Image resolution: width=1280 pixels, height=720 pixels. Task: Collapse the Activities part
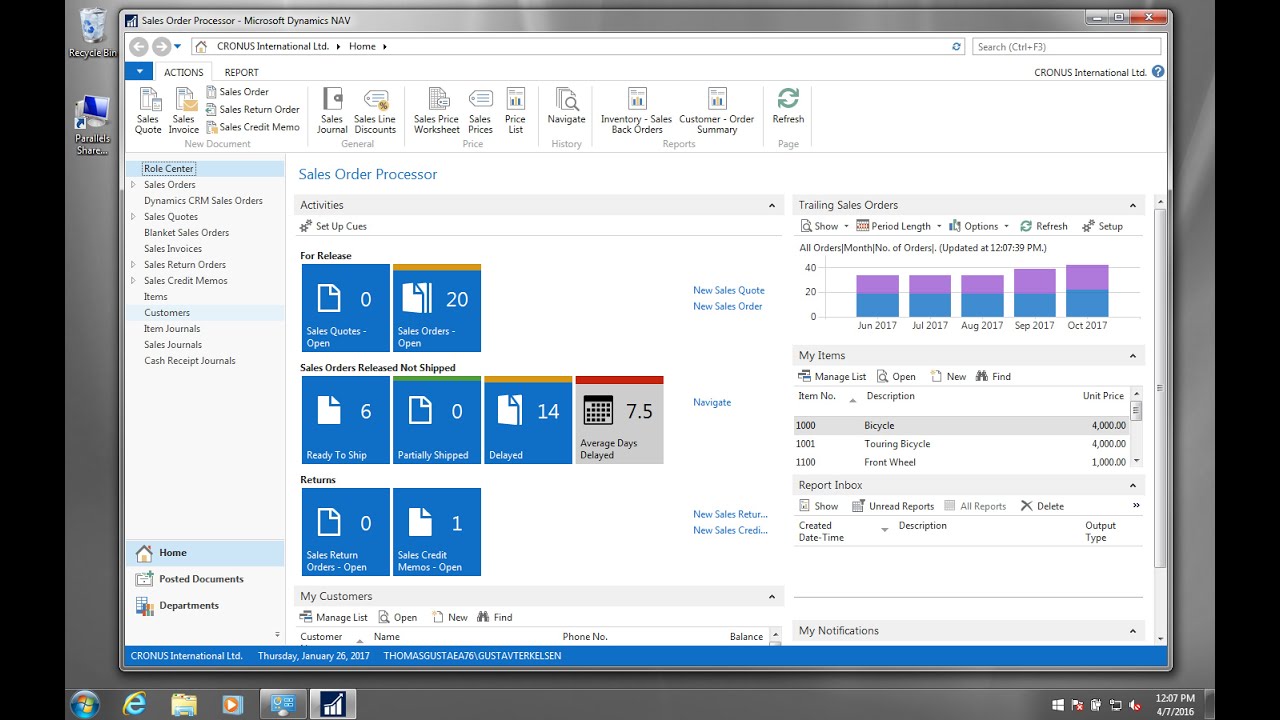click(x=771, y=206)
